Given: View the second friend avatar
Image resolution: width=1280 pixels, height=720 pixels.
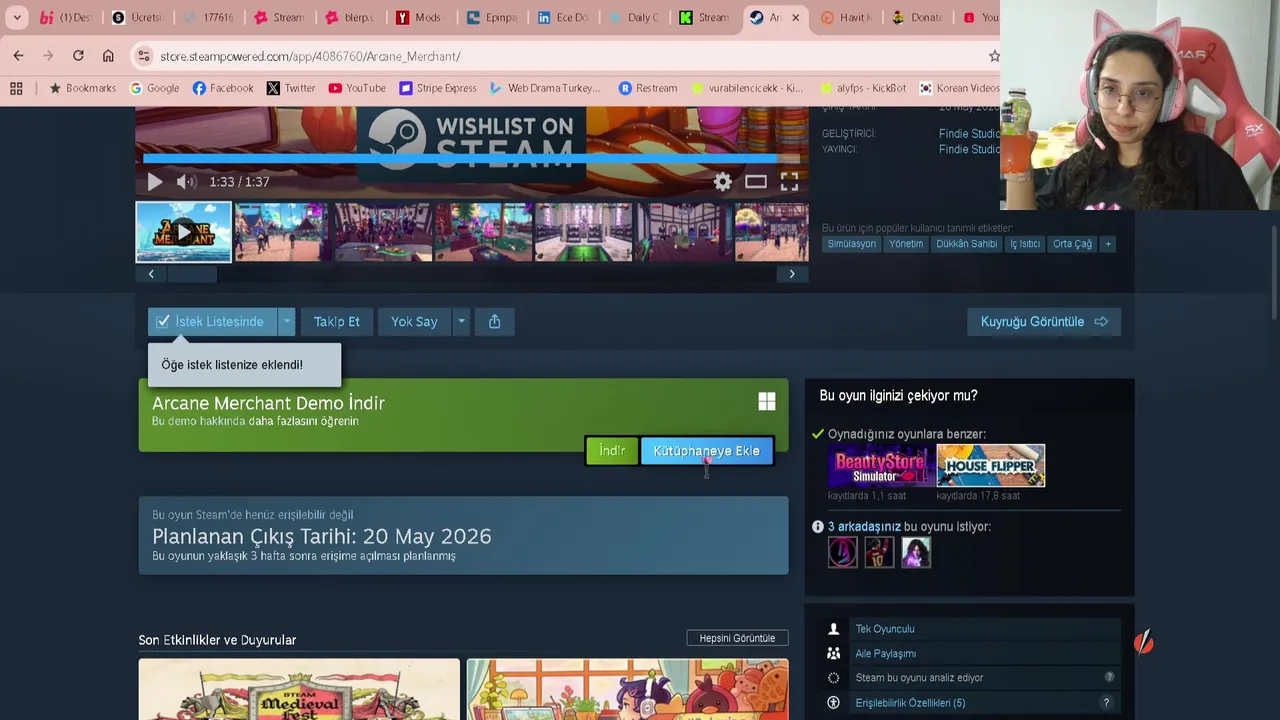Looking at the screenshot, I should click(879, 552).
